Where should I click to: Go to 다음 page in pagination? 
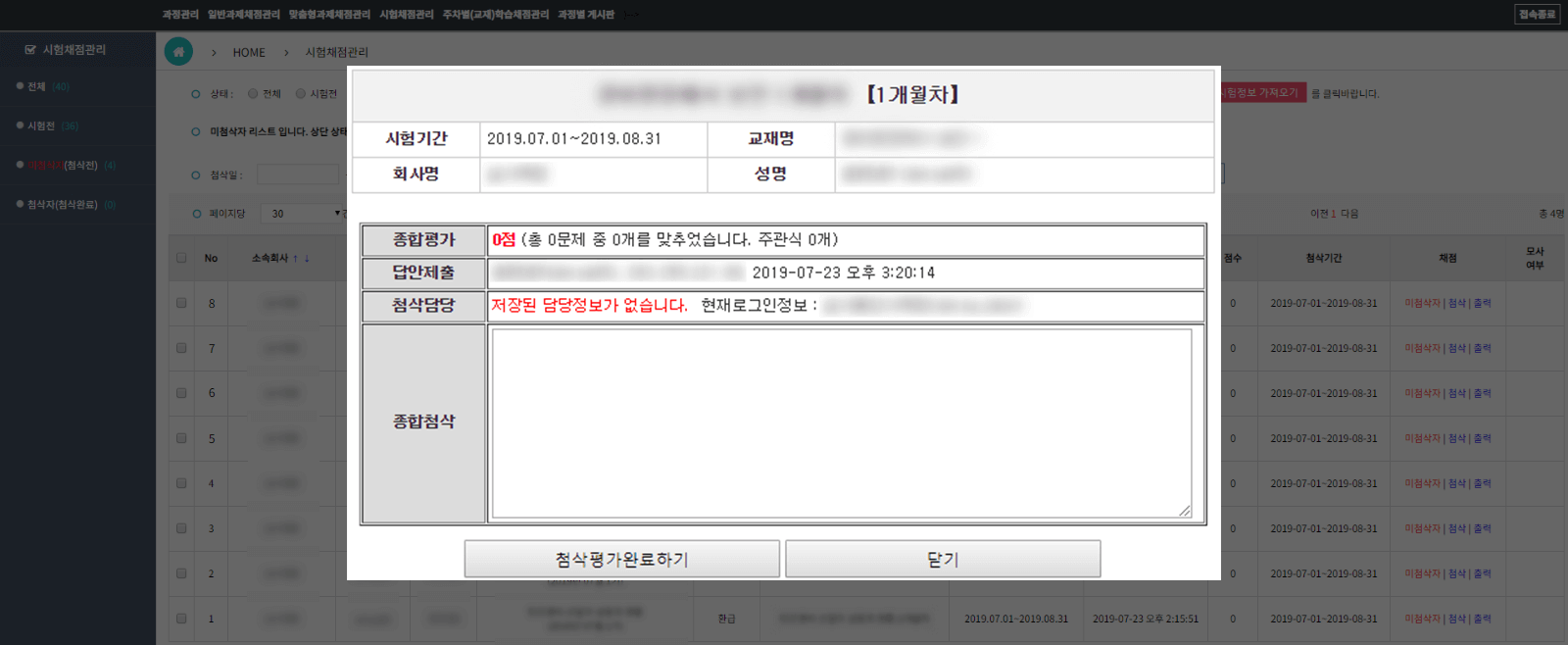click(x=1349, y=214)
